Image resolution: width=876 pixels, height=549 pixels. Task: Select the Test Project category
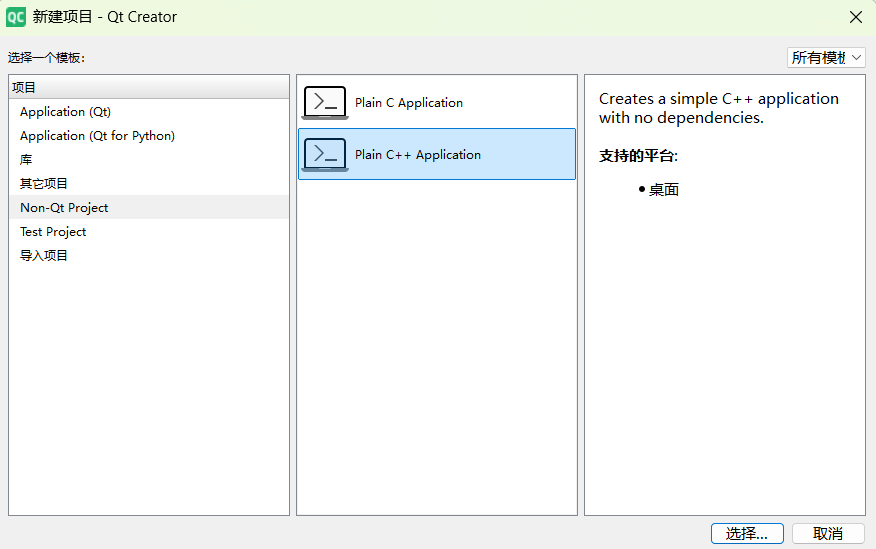click(149, 232)
